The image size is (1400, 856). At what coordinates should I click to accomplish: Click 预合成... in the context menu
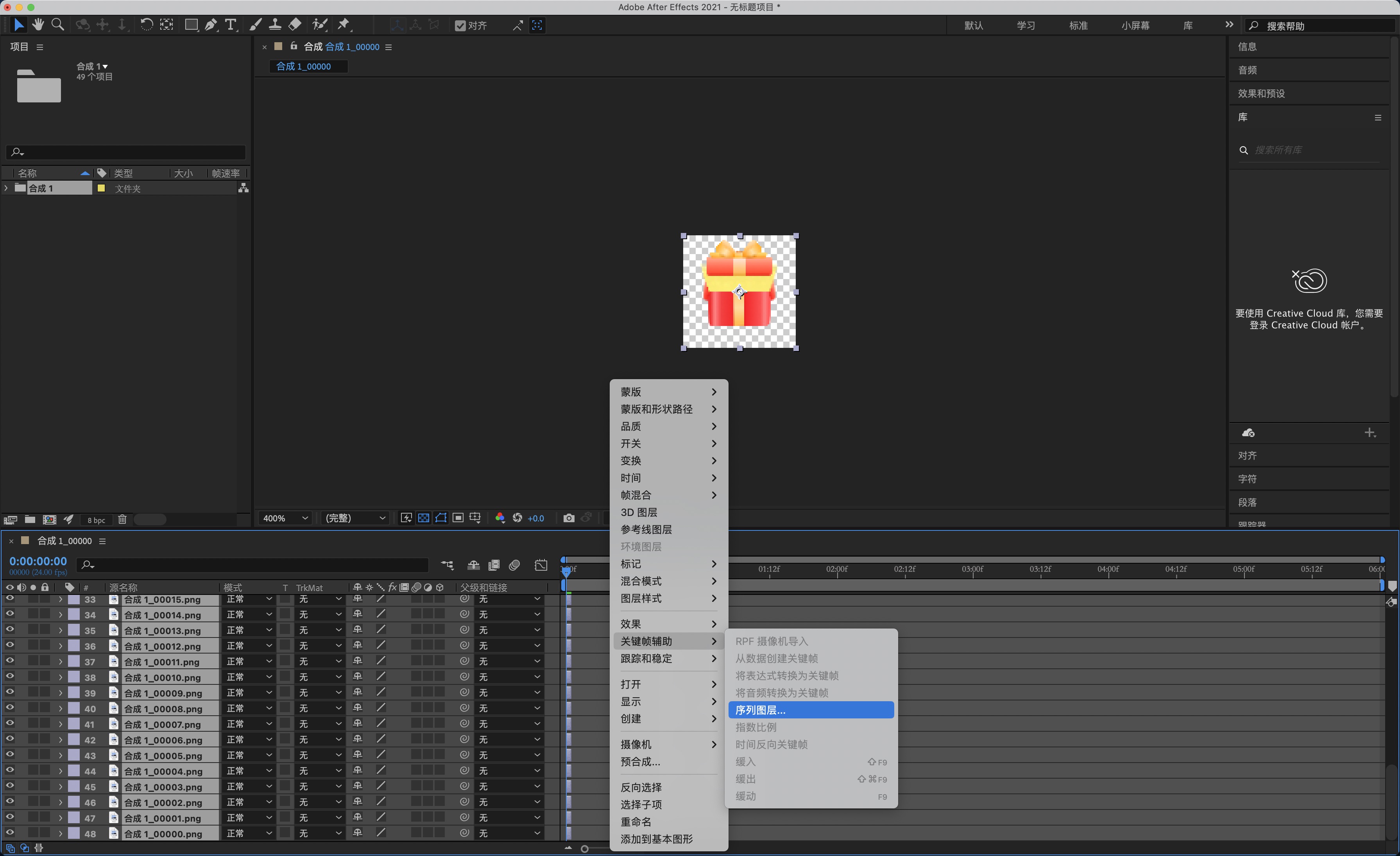click(x=640, y=762)
